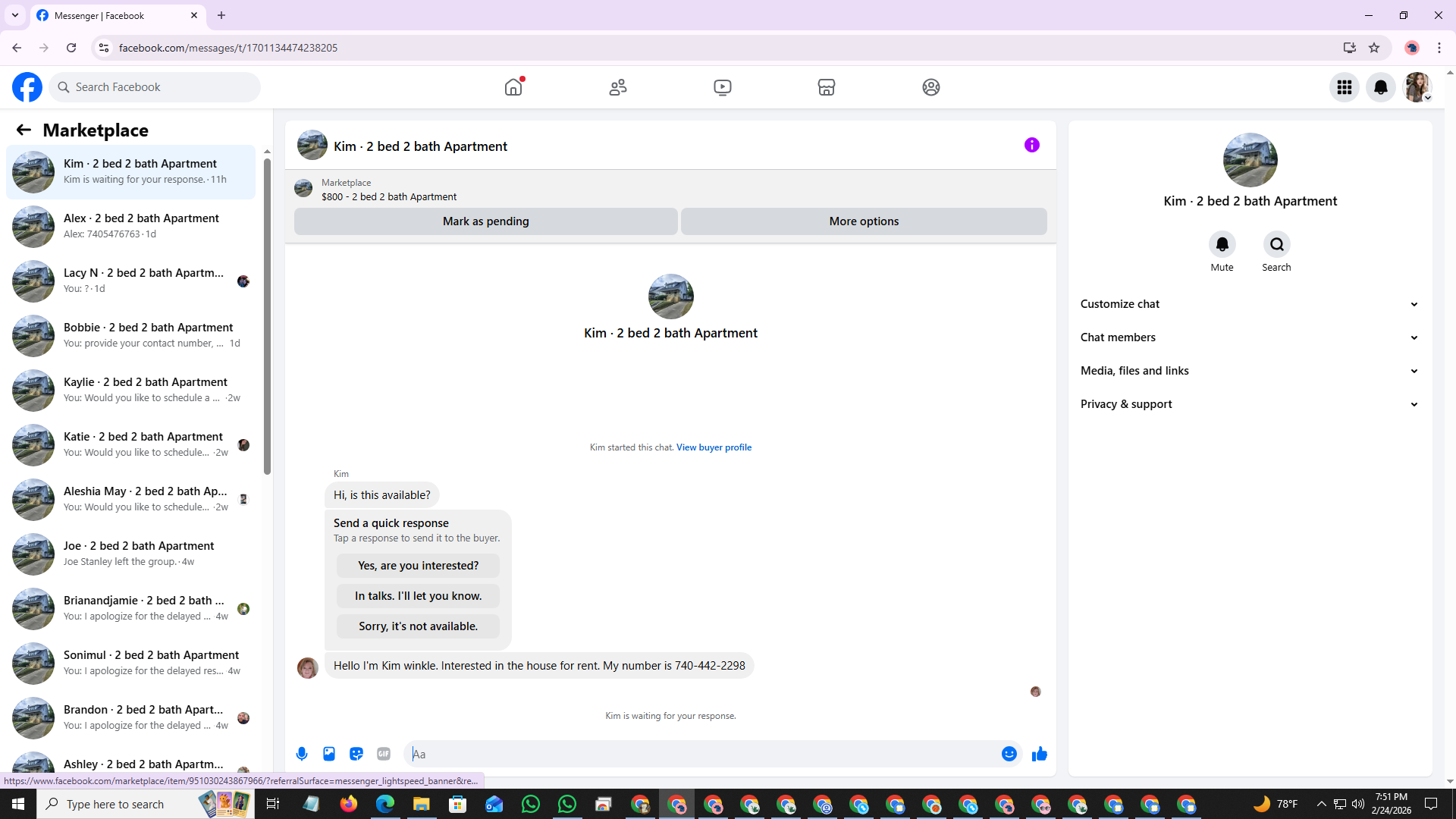The height and width of the screenshot is (819, 1456).
Task: Attach a photo with the image icon
Action: (x=329, y=754)
